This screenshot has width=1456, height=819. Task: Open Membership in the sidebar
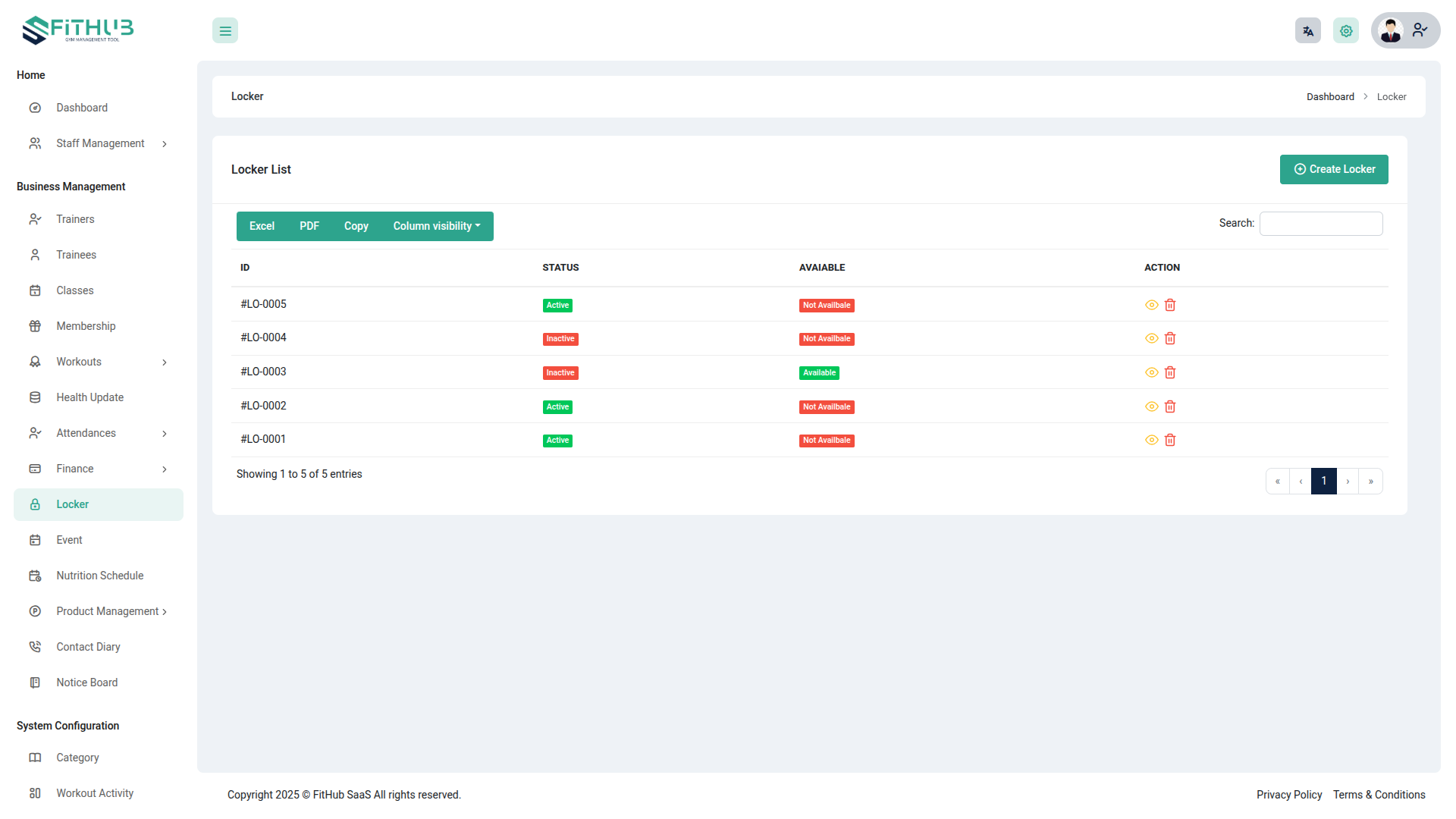click(86, 326)
